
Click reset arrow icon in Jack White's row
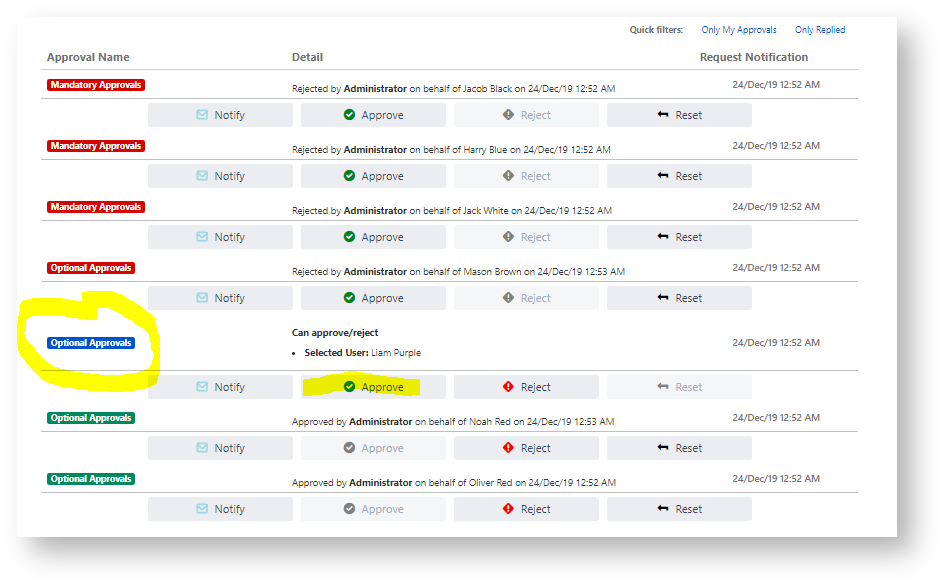662,237
